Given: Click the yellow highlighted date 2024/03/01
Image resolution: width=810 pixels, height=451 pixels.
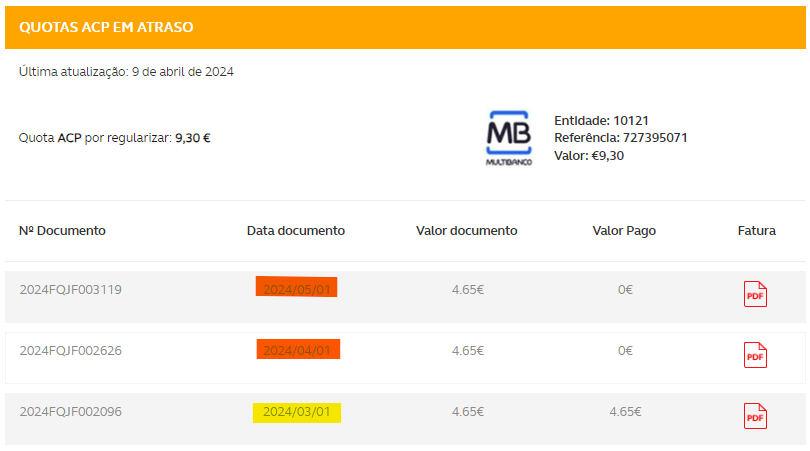Looking at the screenshot, I should coord(297,412).
